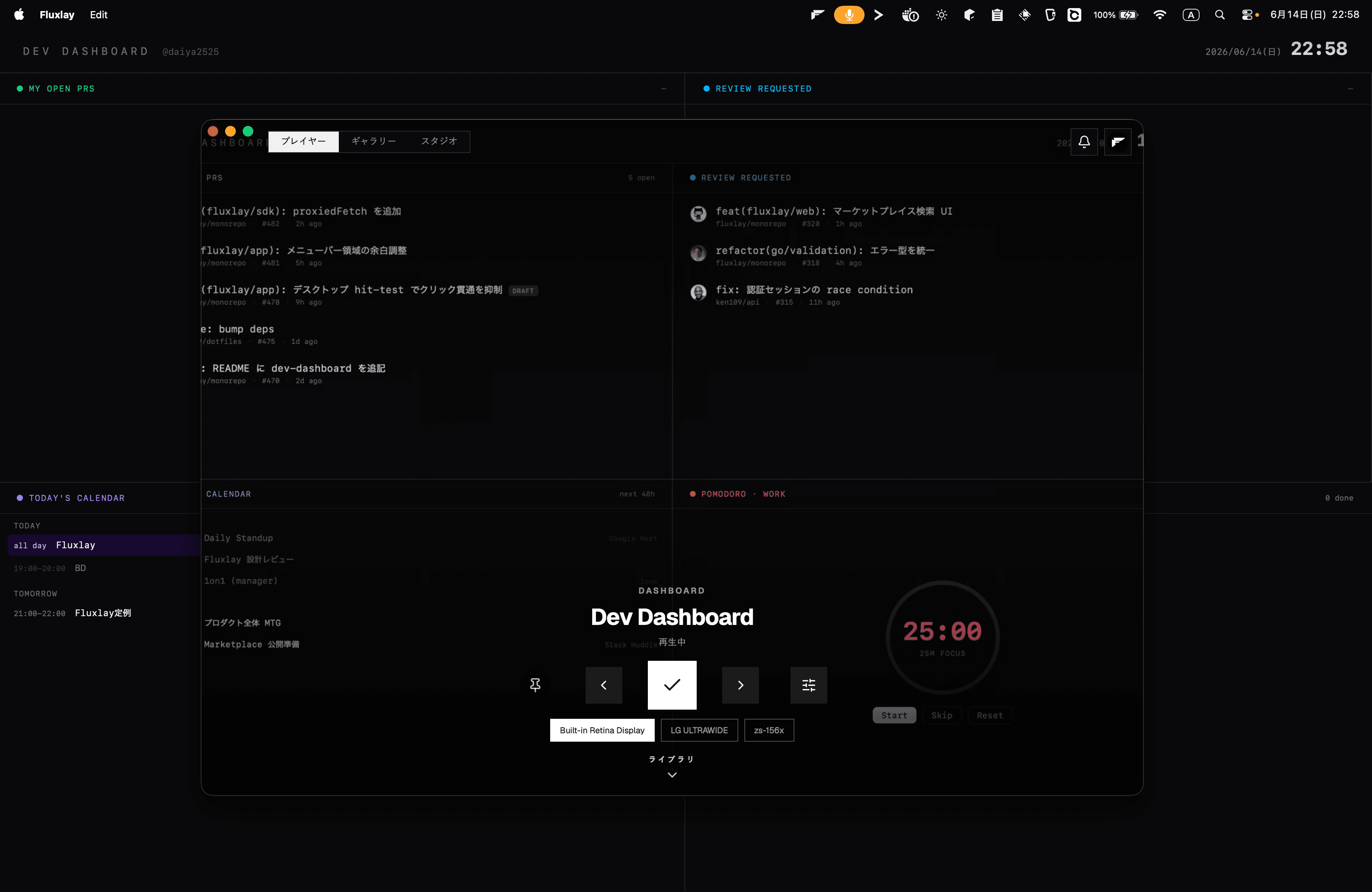Collapse the REVIEW REQUESTED panel on the desktop
Image resolution: width=1372 pixels, height=892 pixels.
(x=1350, y=89)
